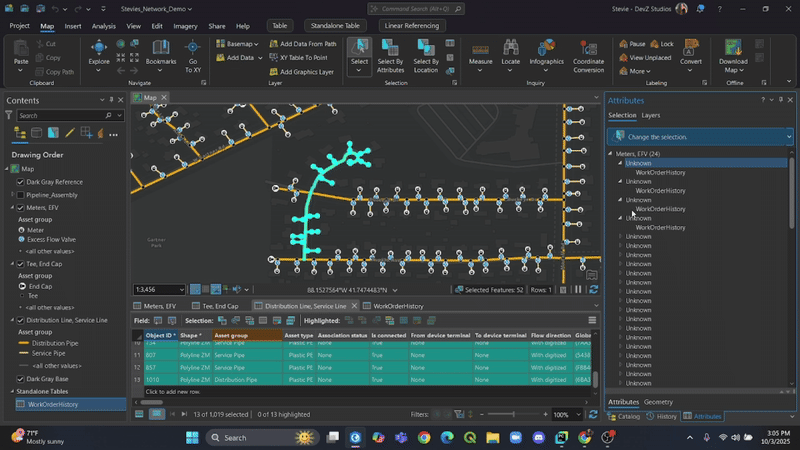The height and width of the screenshot is (450, 800).
Task: Open the map scale dropdown
Action: click(181, 290)
